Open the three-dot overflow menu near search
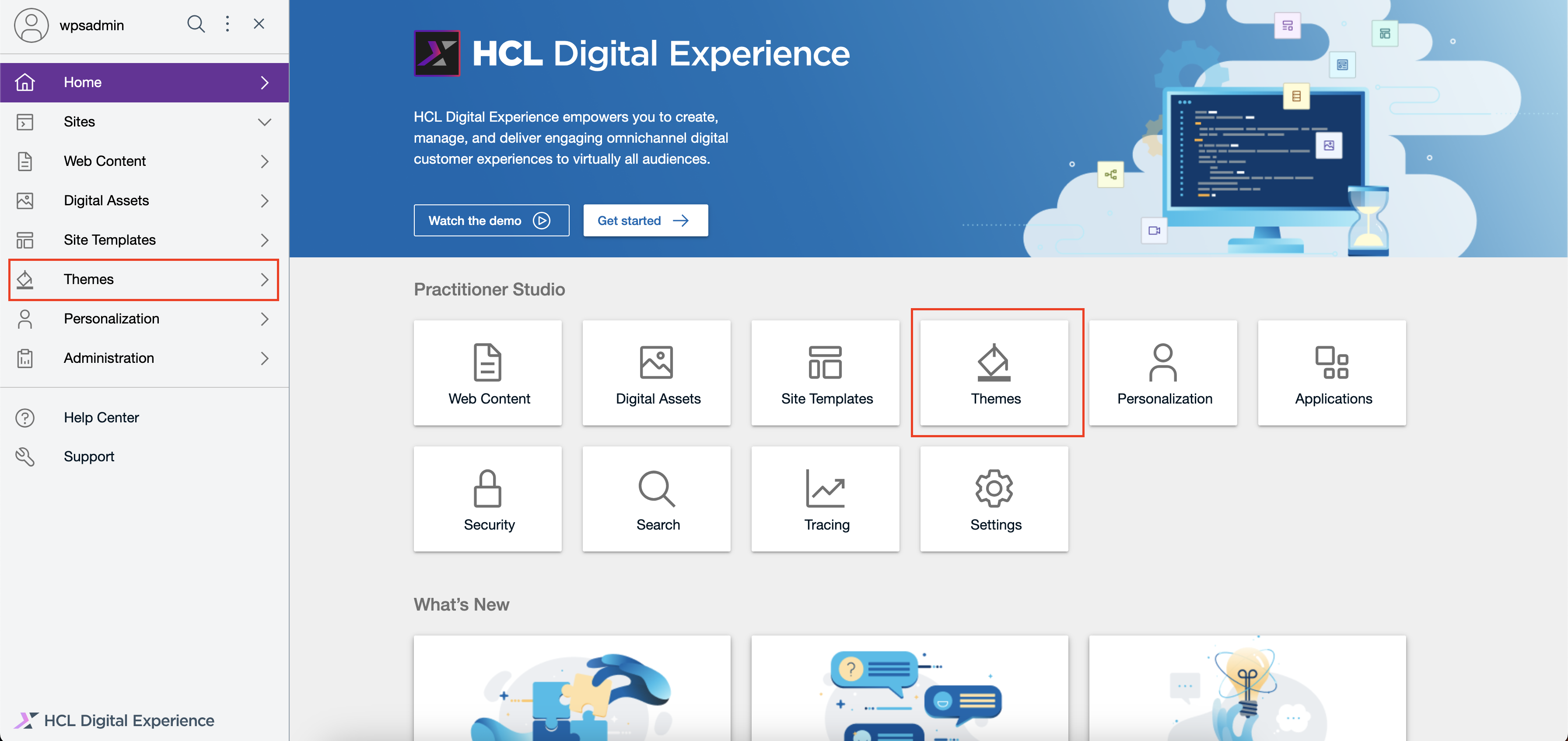 pyautogui.click(x=227, y=24)
